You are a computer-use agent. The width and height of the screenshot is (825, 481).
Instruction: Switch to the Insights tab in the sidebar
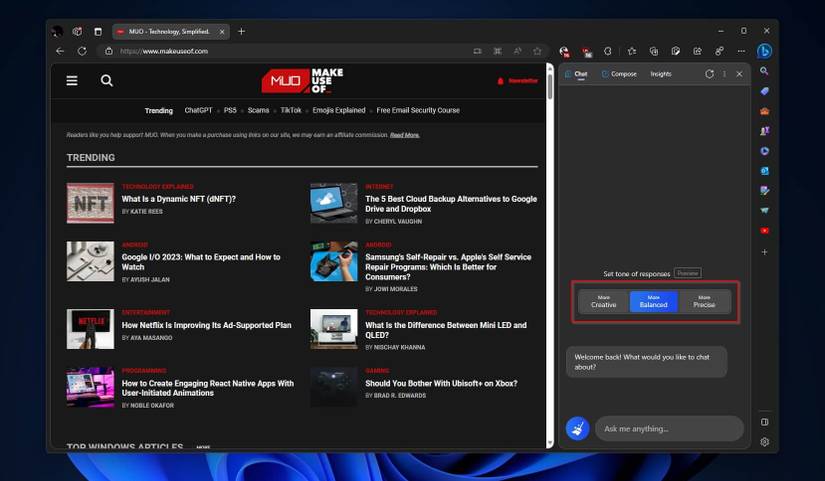click(x=661, y=74)
